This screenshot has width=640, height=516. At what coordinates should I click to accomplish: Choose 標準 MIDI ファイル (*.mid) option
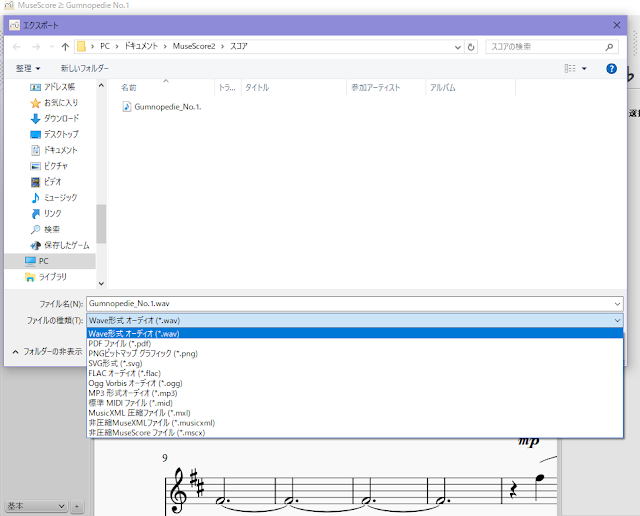tap(355, 403)
